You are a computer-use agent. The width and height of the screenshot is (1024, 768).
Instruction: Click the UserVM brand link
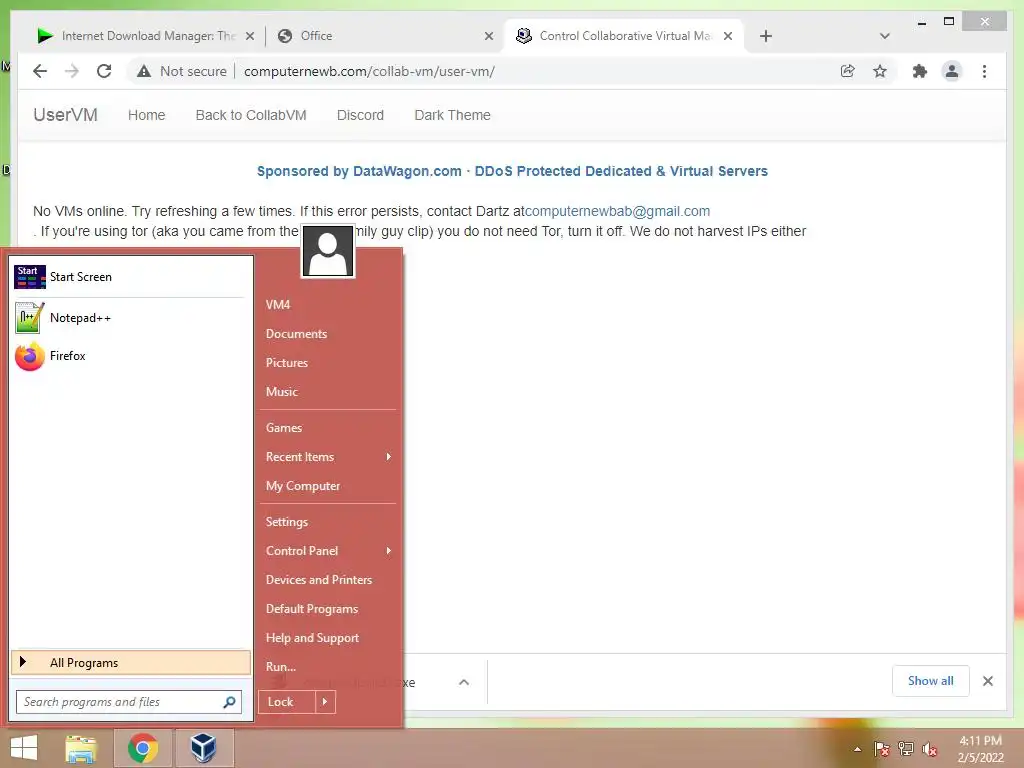(65, 115)
